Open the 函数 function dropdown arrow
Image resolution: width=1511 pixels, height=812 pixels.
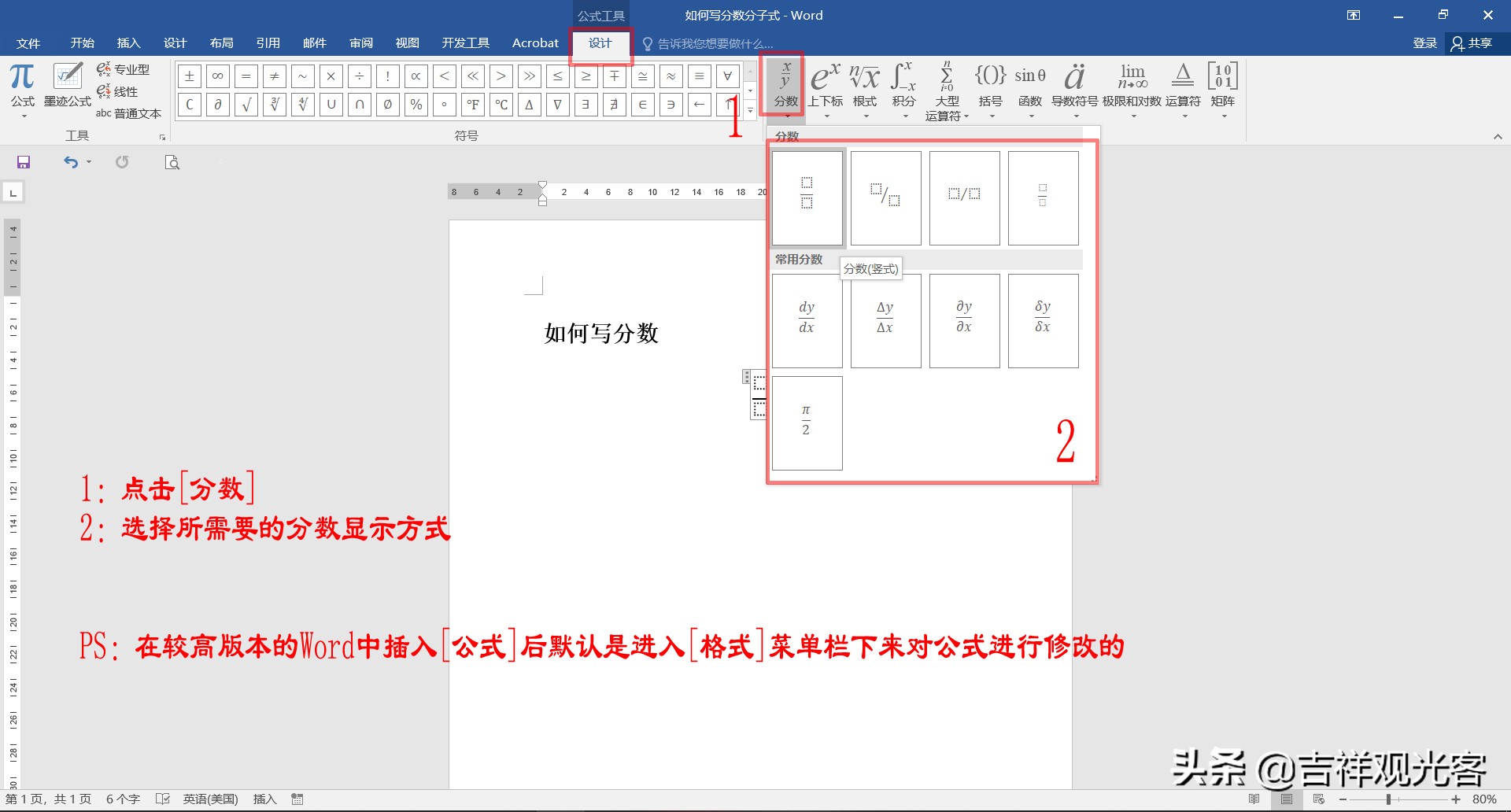pyautogui.click(x=1030, y=115)
